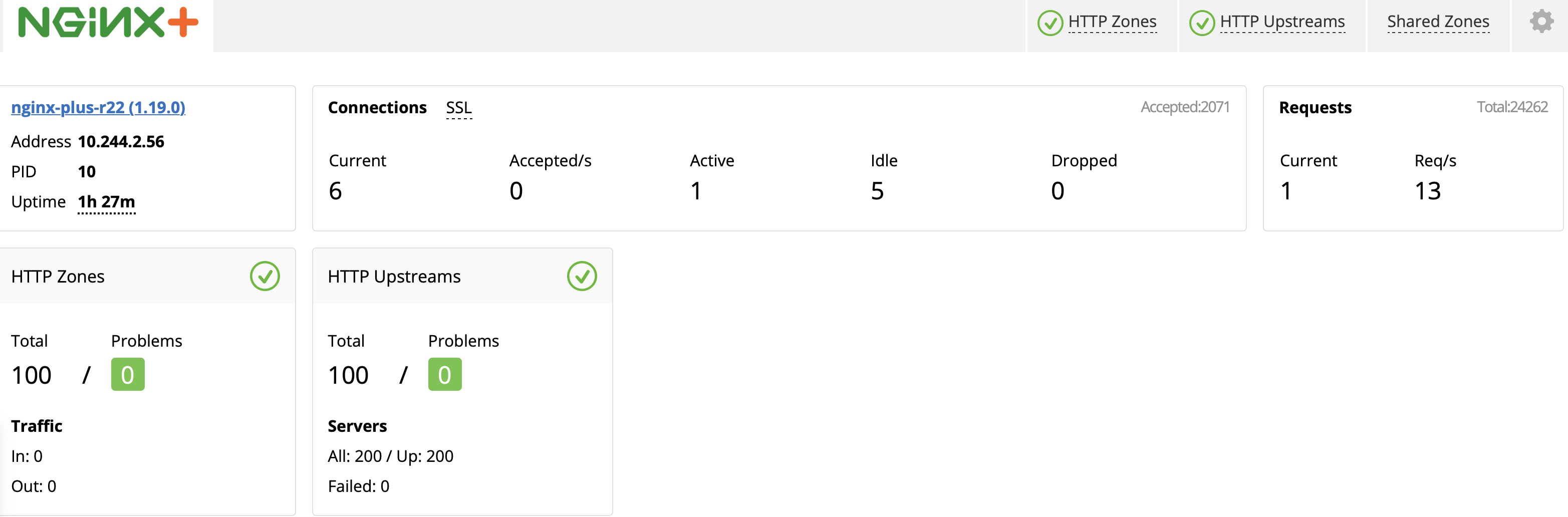Click the Servers heading
Screen dimensions: 1568x517
point(357,426)
